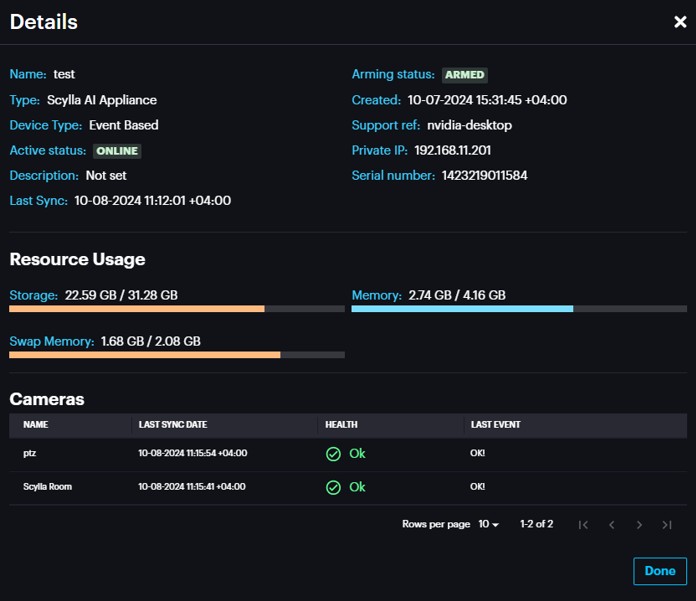The height and width of the screenshot is (601, 696).
Task: Go to next page of cameras
Action: pyautogui.click(x=640, y=524)
